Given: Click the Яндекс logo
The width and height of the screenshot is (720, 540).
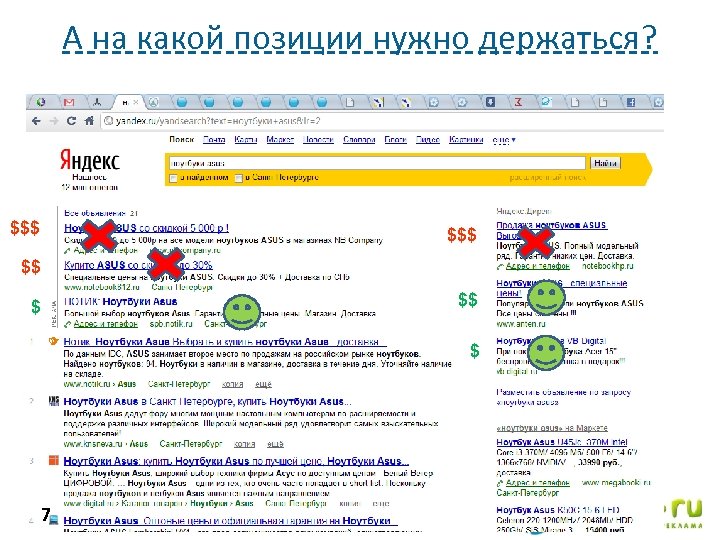Looking at the screenshot, I should (x=90, y=161).
